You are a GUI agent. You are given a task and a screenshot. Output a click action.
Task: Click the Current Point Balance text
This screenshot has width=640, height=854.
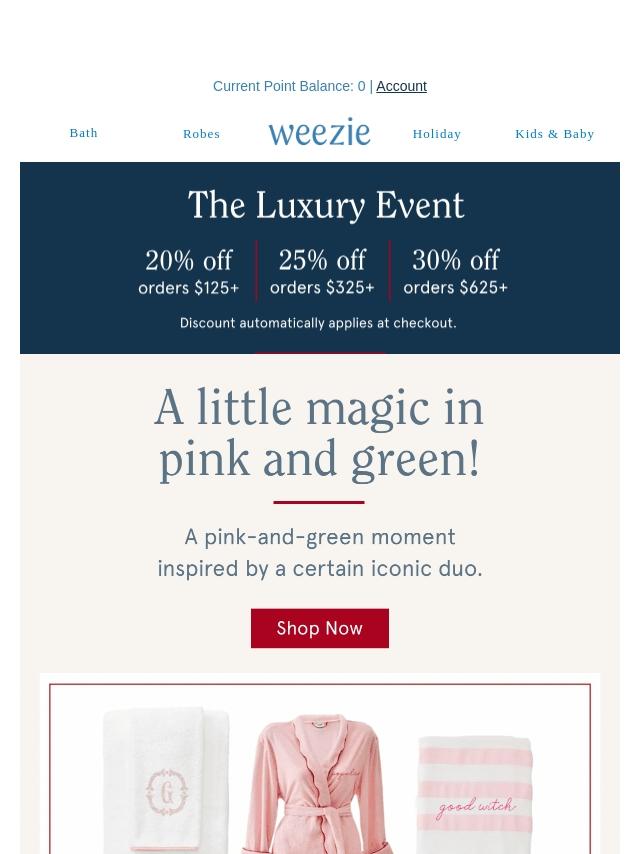pos(288,87)
